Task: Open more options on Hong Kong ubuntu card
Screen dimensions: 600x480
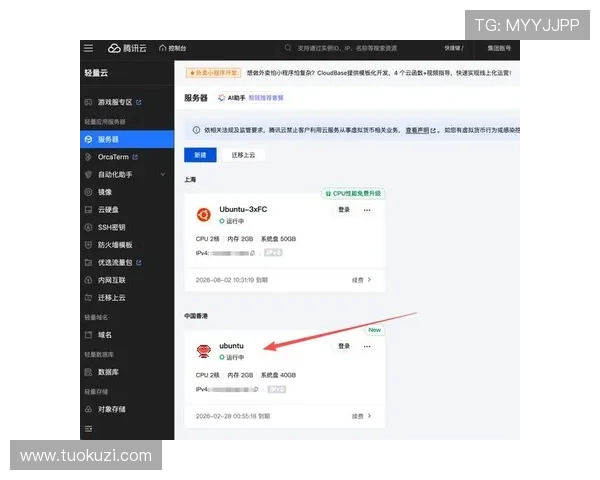Action: click(367, 346)
